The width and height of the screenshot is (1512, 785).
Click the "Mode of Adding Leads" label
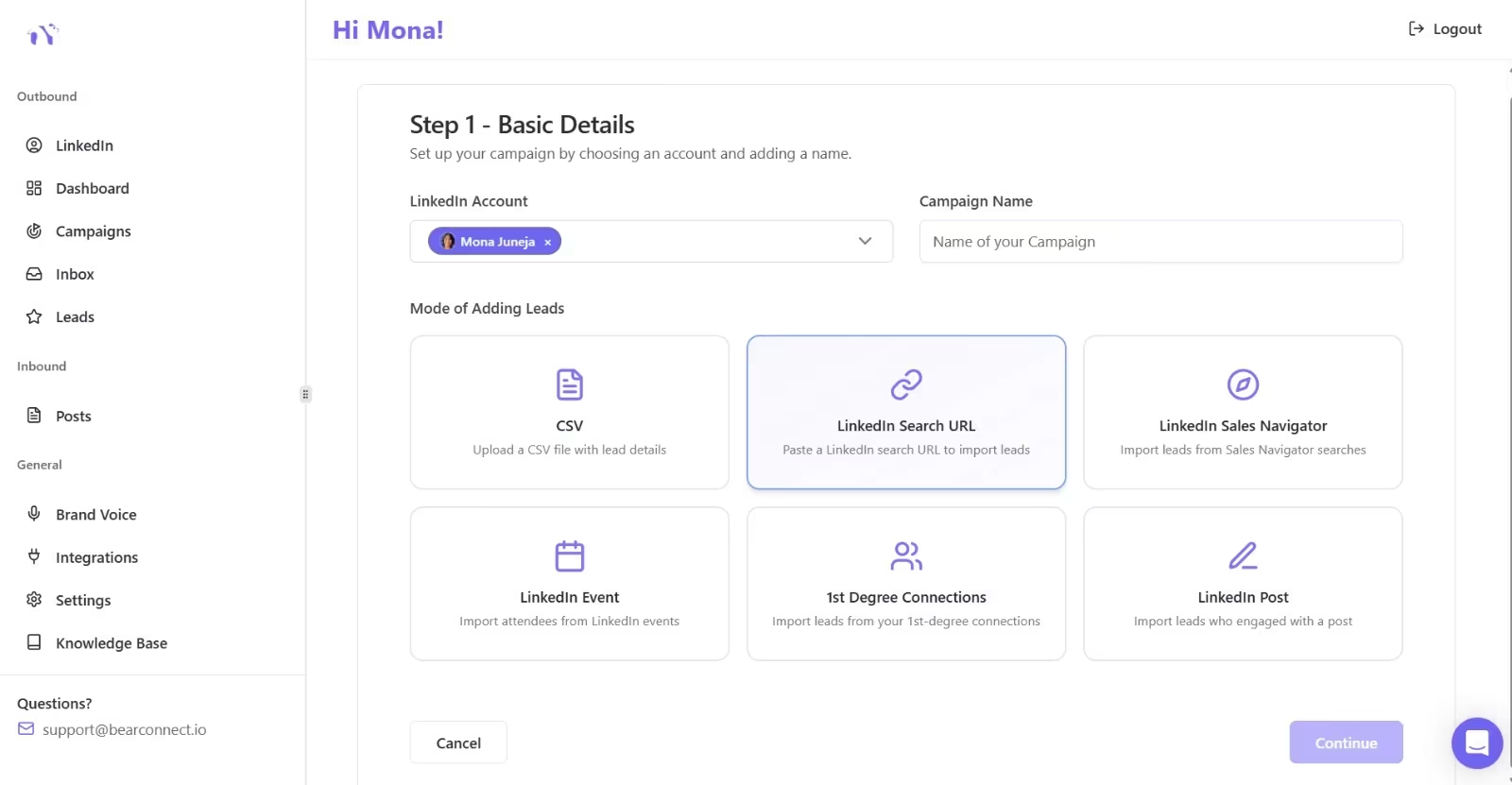click(x=487, y=308)
